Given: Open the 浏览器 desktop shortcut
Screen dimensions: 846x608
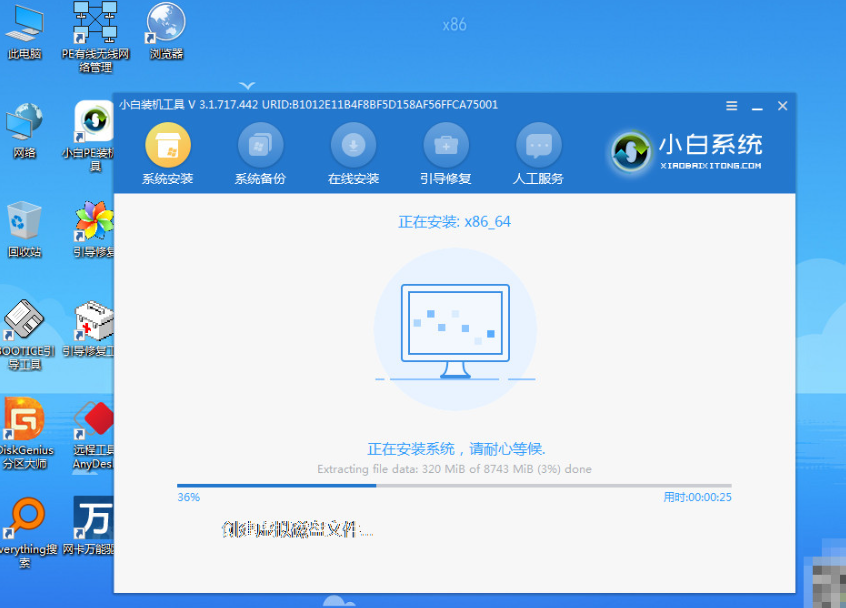Looking at the screenshot, I should point(166,27).
